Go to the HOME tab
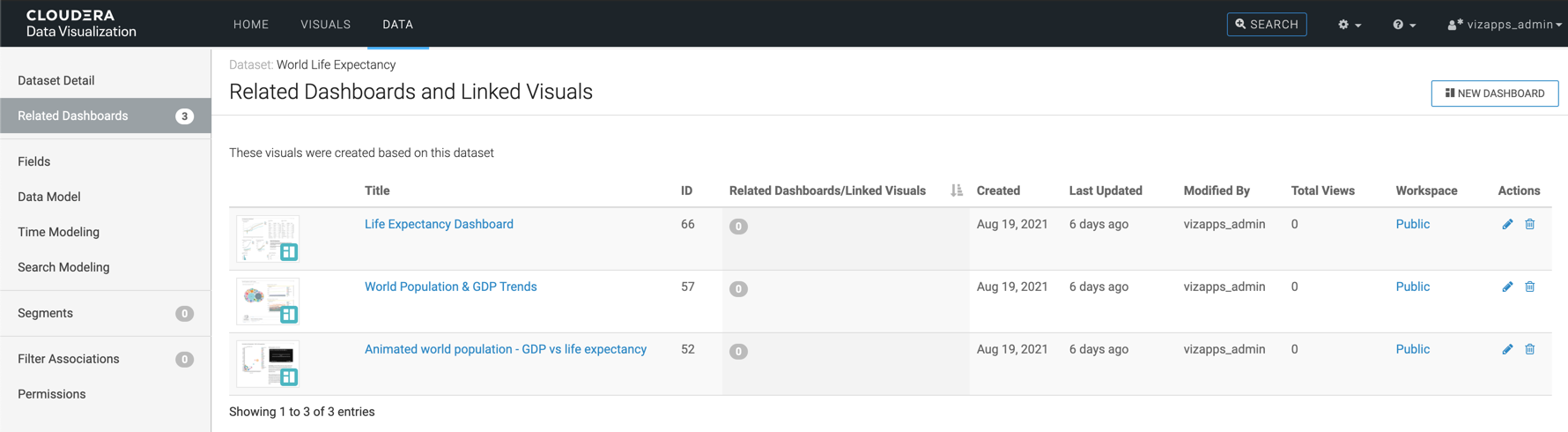The height and width of the screenshot is (432, 1568). (x=251, y=25)
